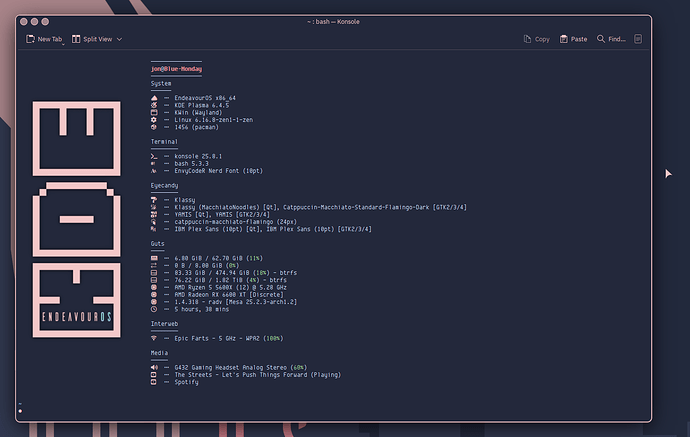Screen dimensions: 690x437
Task: Click the bash 5.3.3 line
Action: point(191,163)
